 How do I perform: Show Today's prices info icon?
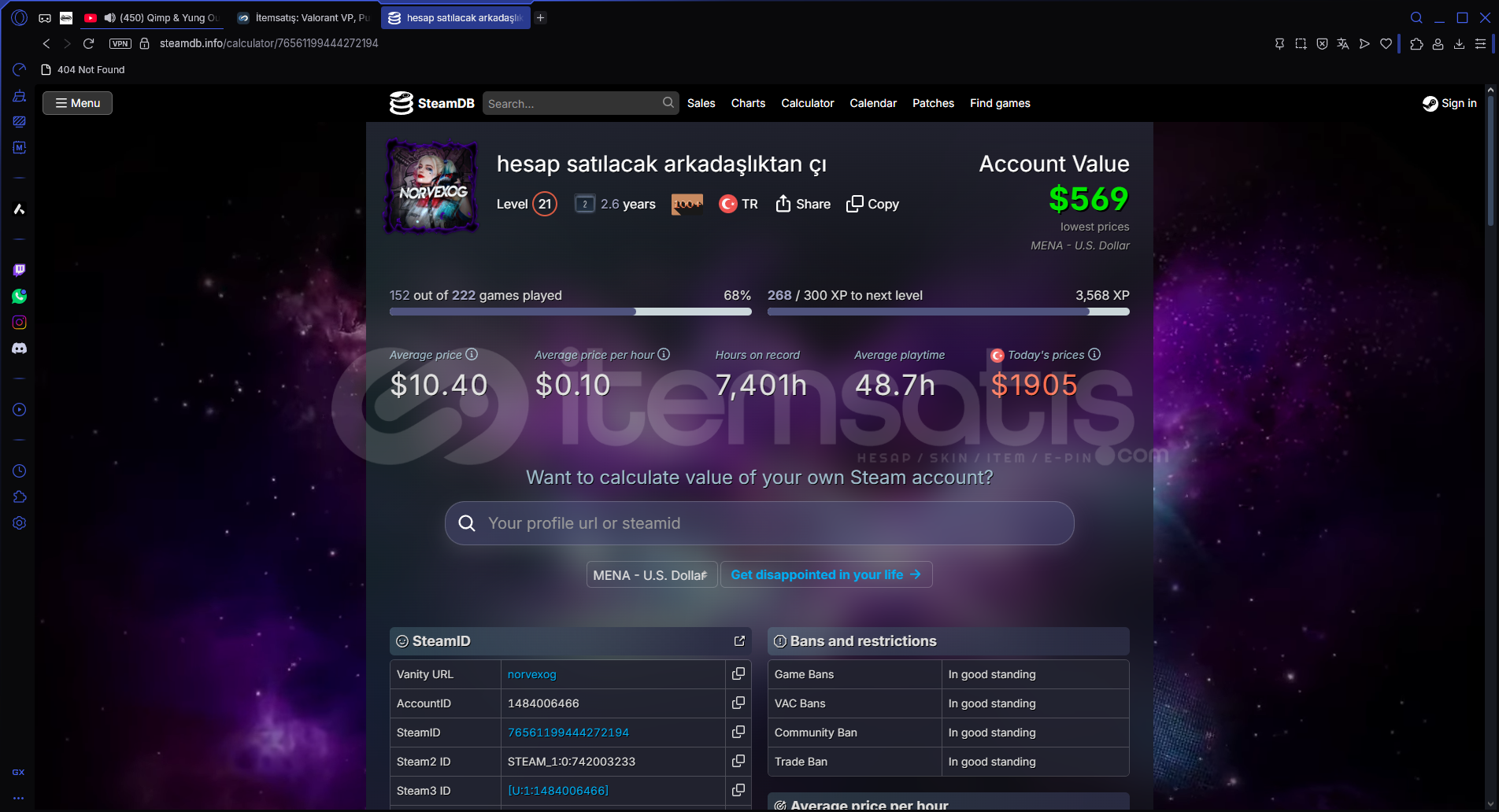pyautogui.click(x=1094, y=354)
